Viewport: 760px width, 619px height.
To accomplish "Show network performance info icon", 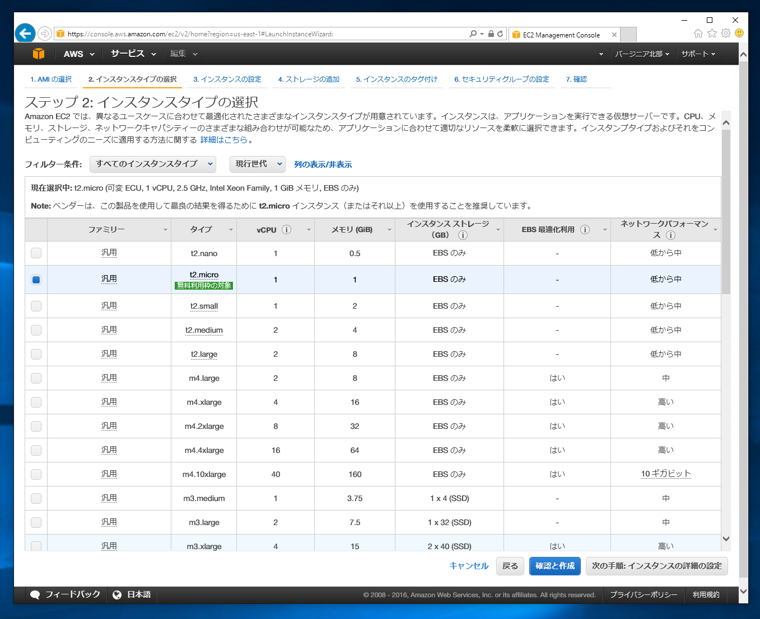I will tap(670, 235).
